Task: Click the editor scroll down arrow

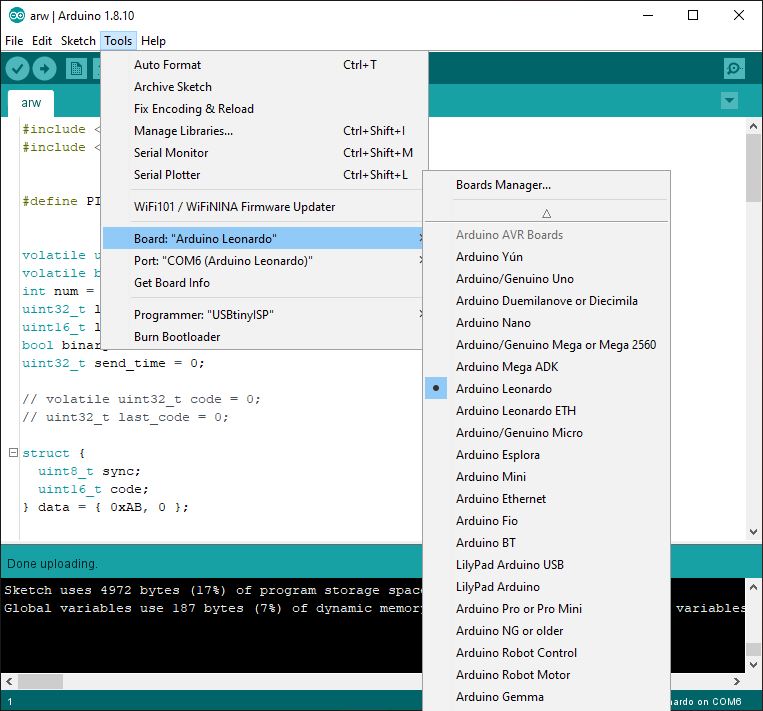Action: point(753,532)
